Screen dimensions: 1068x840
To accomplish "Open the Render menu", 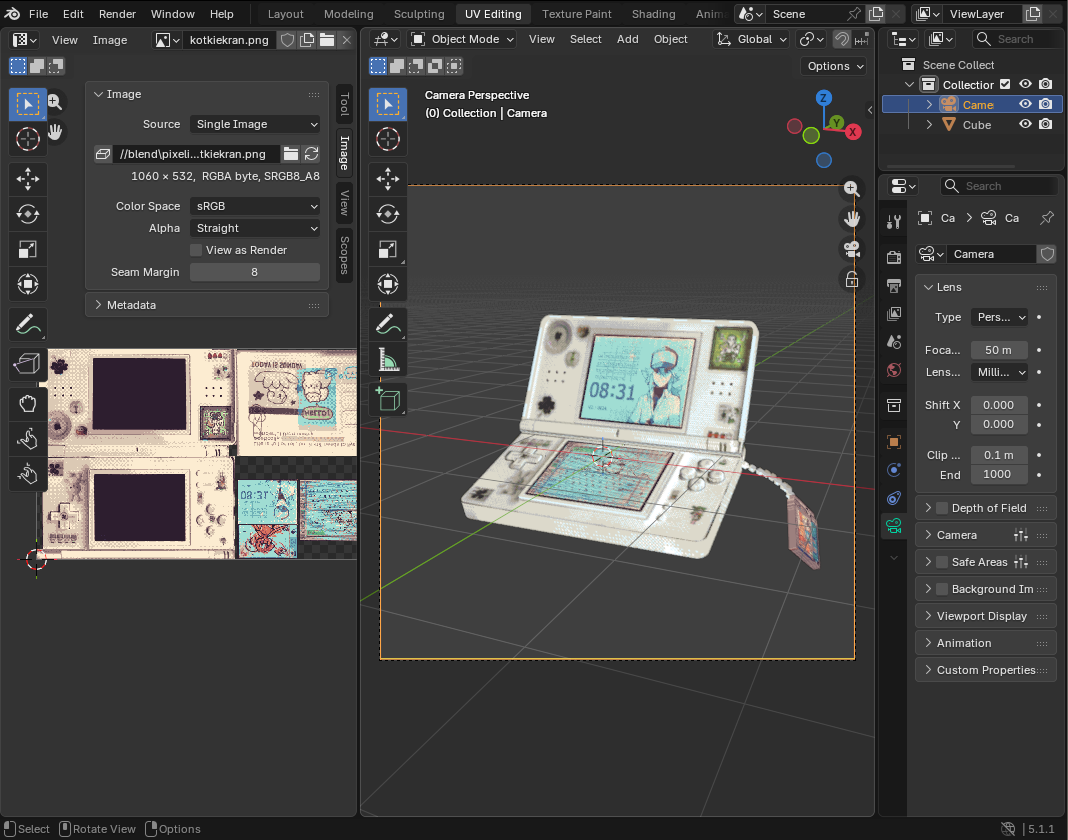I will (x=117, y=14).
